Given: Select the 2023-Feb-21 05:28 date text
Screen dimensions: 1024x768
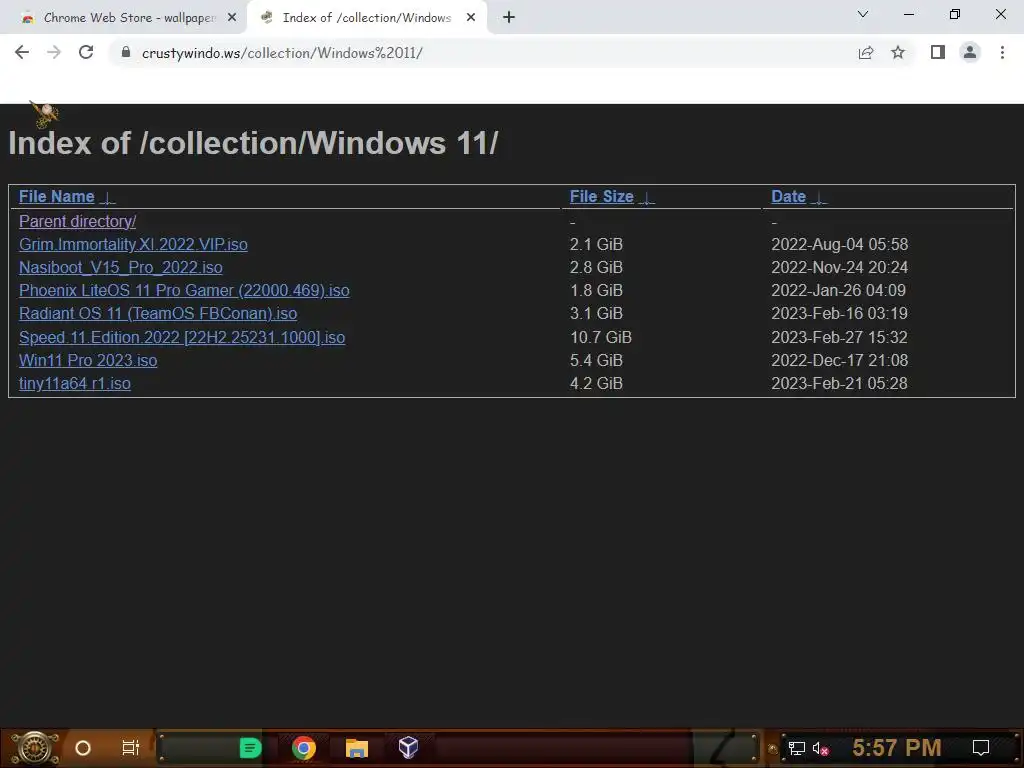Looking at the screenshot, I should point(839,383).
